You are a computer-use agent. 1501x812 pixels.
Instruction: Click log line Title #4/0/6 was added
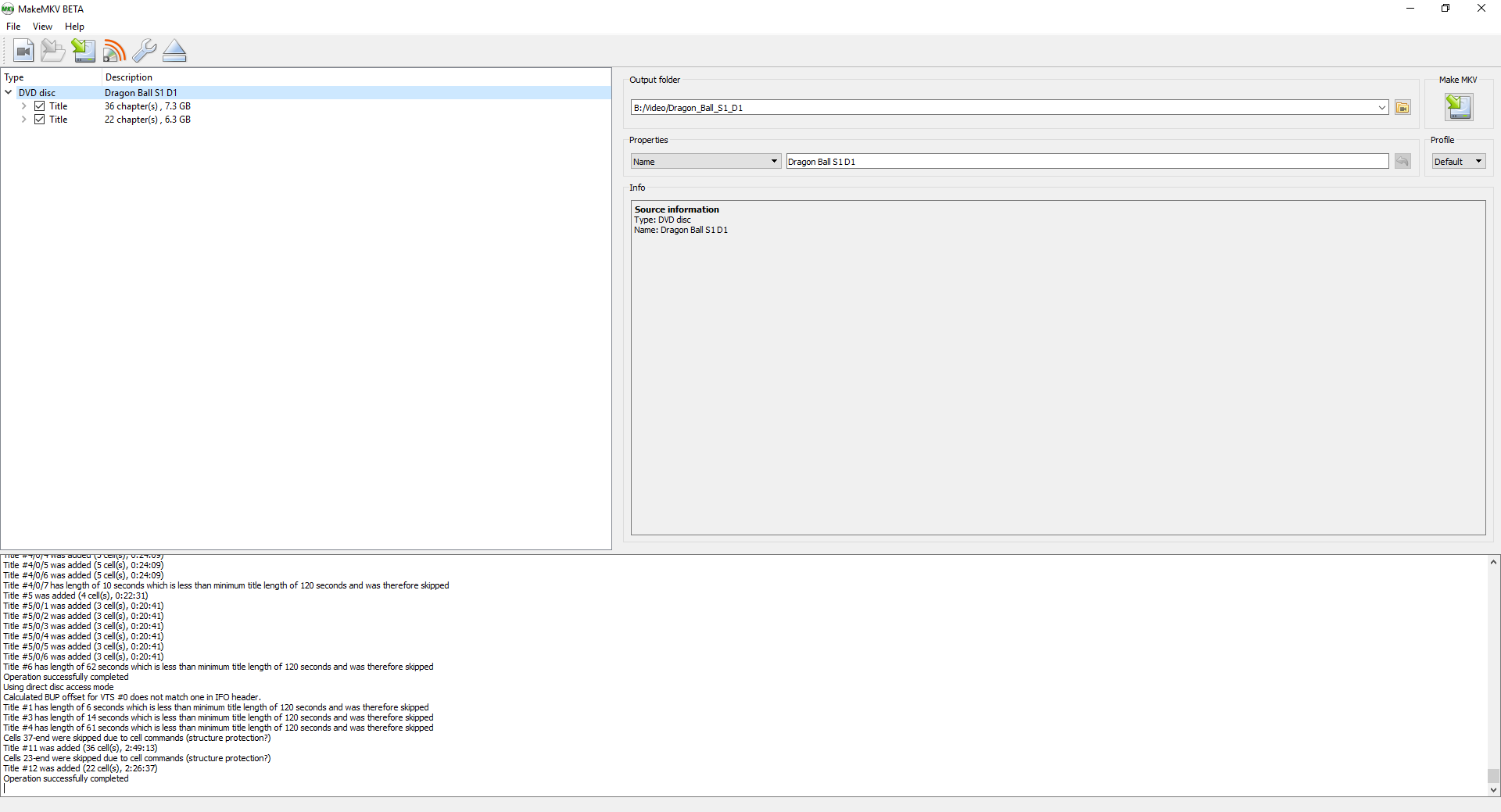(x=84, y=575)
